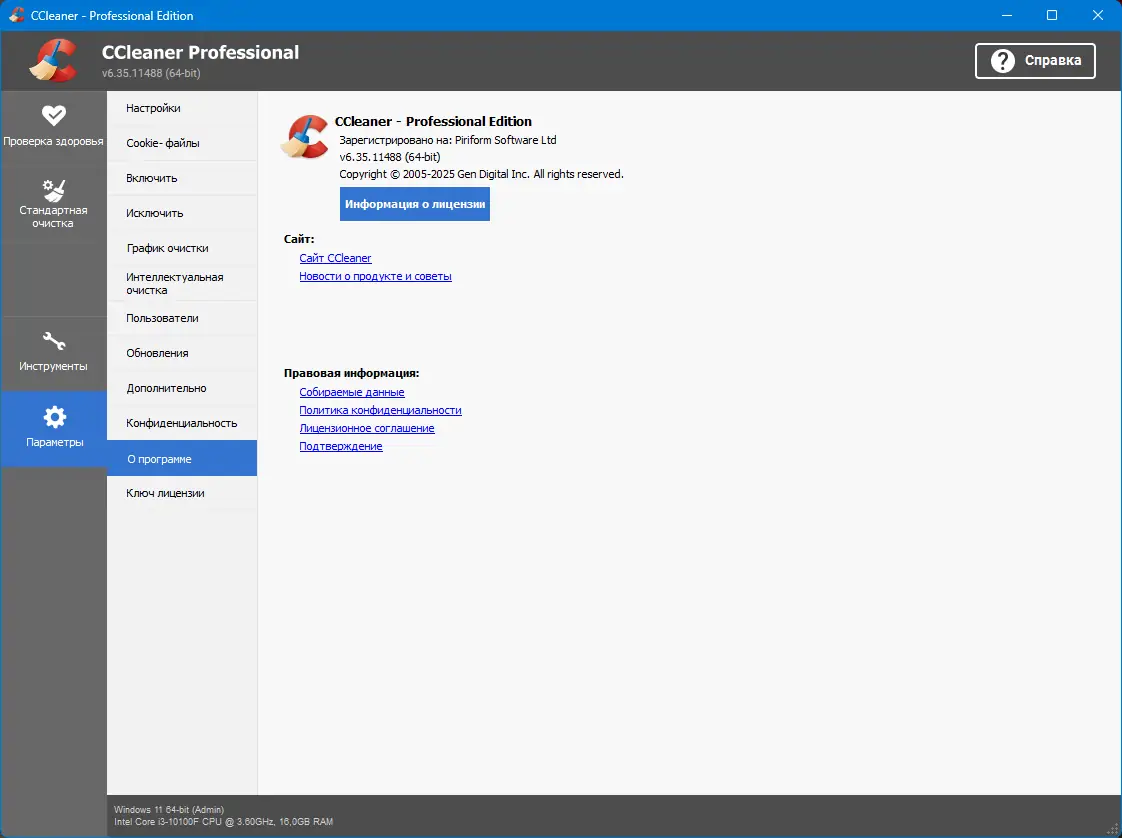The width and height of the screenshot is (1122, 838).
Task: Open the Интеллектуальная очистка section
Action: pos(182,283)
